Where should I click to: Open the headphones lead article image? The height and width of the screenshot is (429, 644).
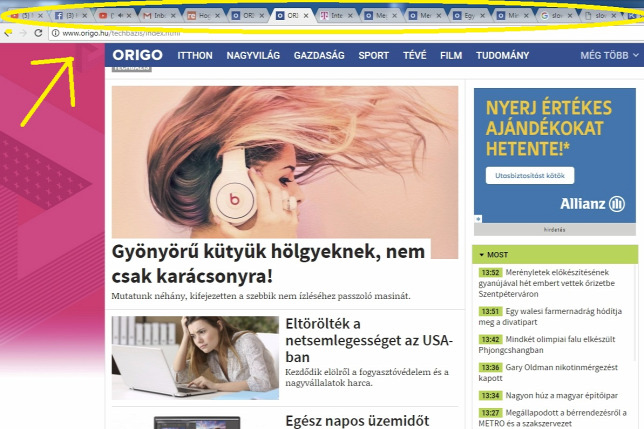(x=285, y=162)
